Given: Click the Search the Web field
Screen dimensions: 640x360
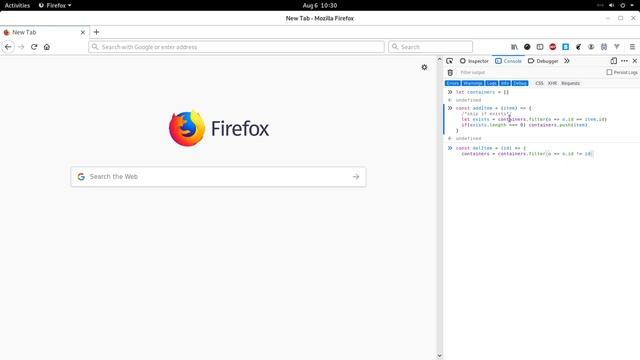Looking at the screenshot, I should [x=218, y=177].
